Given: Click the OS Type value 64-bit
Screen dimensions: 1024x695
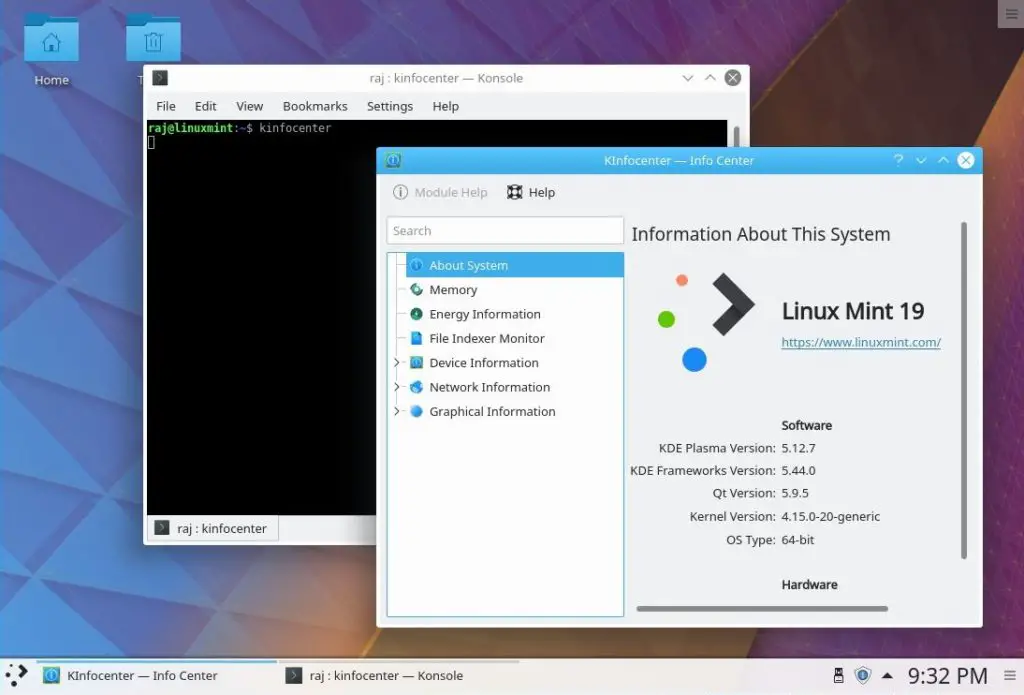Looking at the screenshot, I should [x=797, y=540].
